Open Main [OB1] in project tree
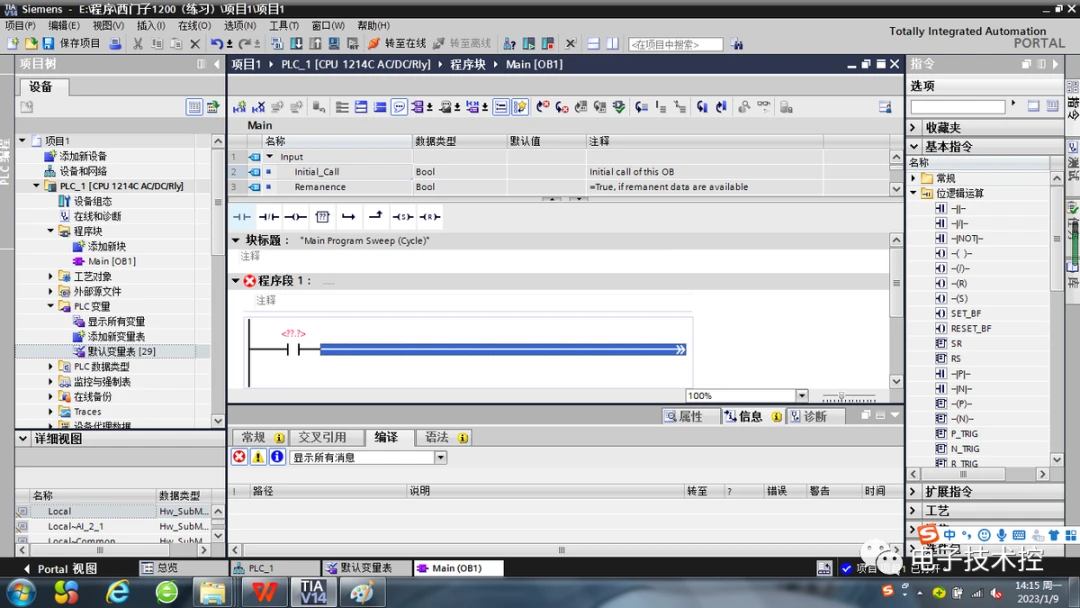Screen dimensions: 1080x608 tap(112, 261)
